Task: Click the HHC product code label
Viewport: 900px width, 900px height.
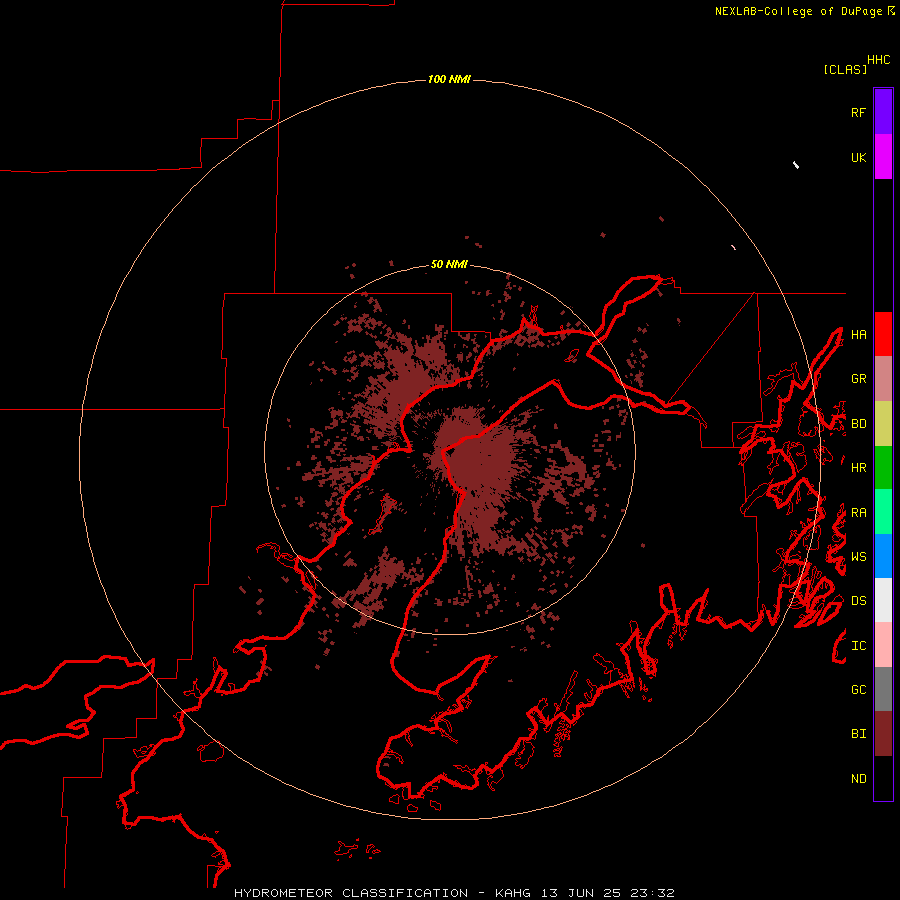Action: tap(879, 60)
